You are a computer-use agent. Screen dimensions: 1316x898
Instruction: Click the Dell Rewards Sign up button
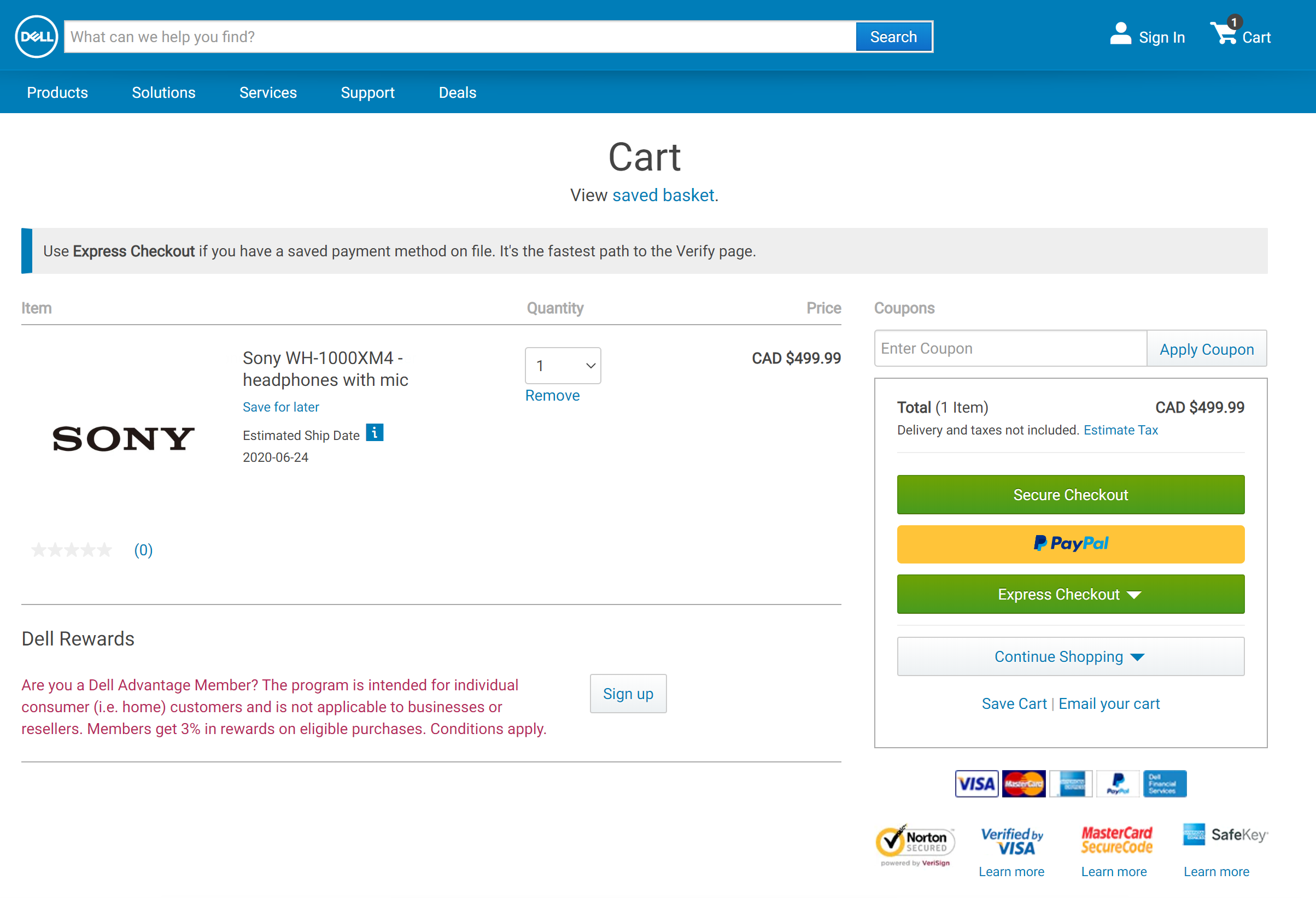(628, 694)
